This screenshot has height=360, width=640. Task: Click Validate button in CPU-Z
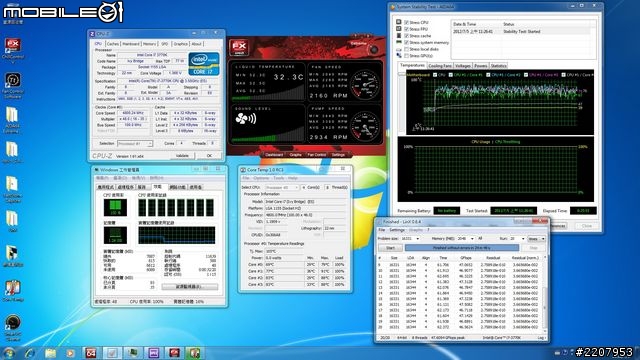(182, 156)
